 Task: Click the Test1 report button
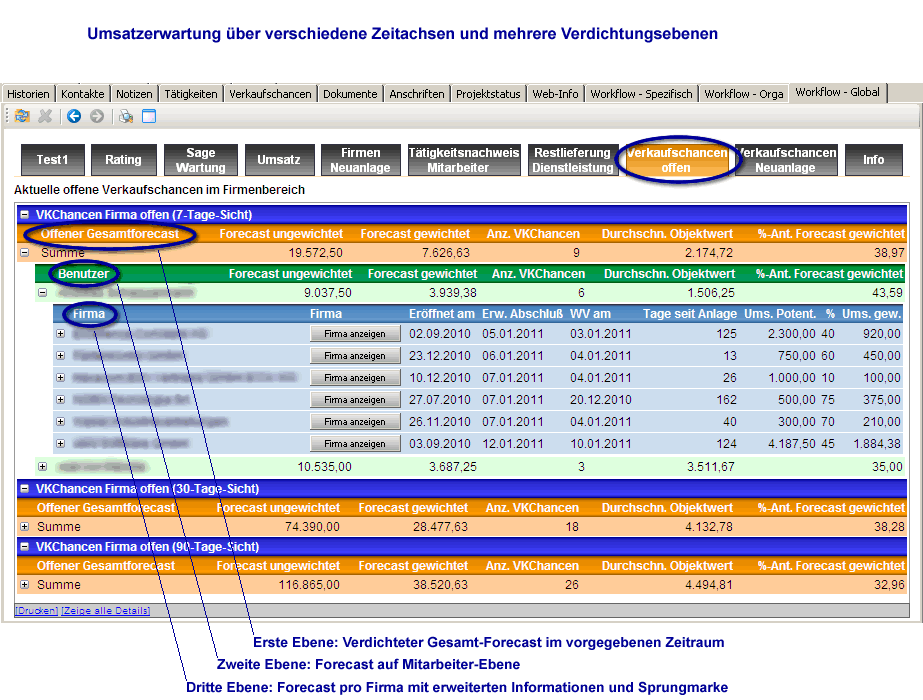pyautogui.click(x=52, y=160)
